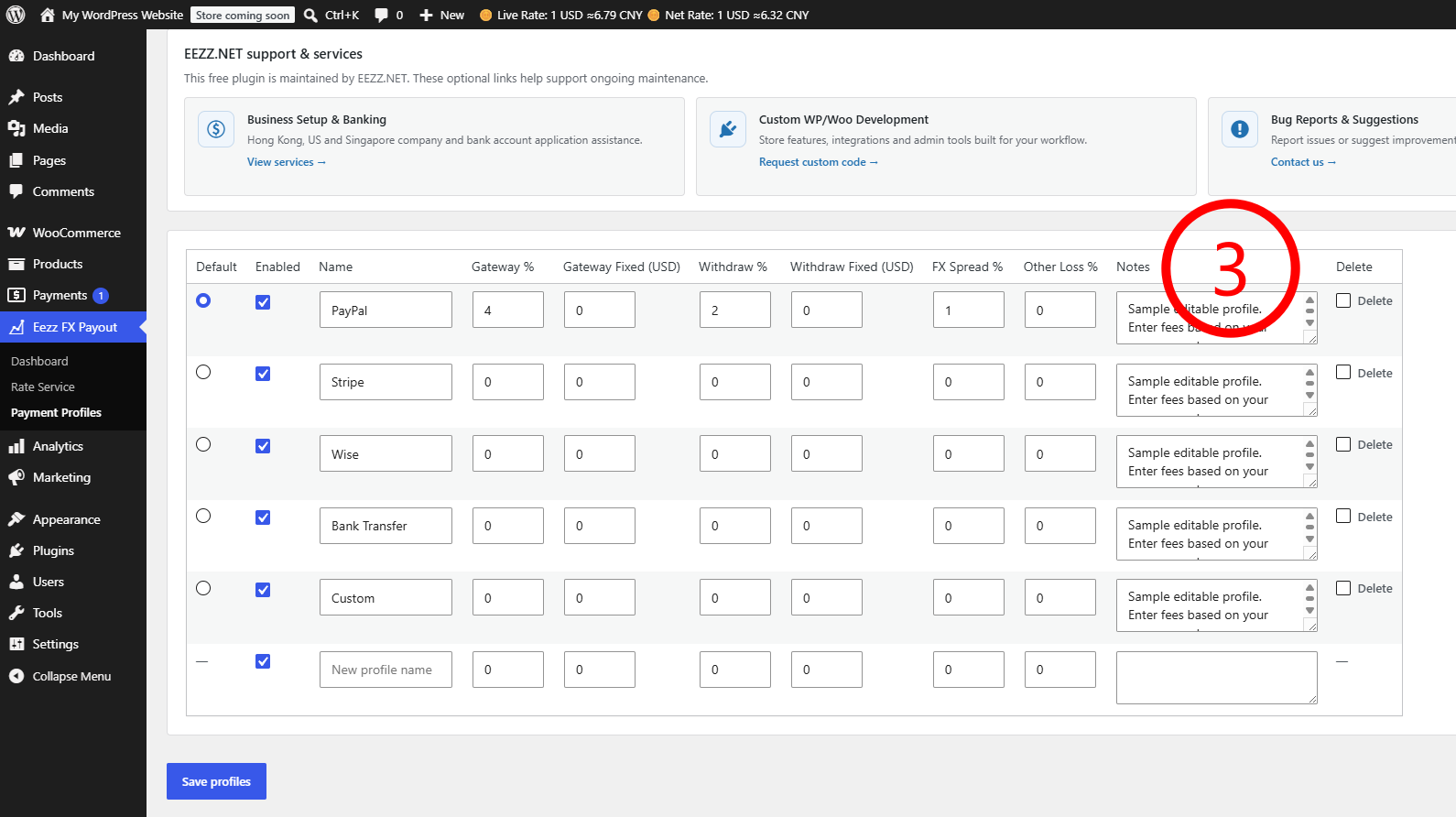Click PayPal FX Spread % input

(x=969, y=310)
